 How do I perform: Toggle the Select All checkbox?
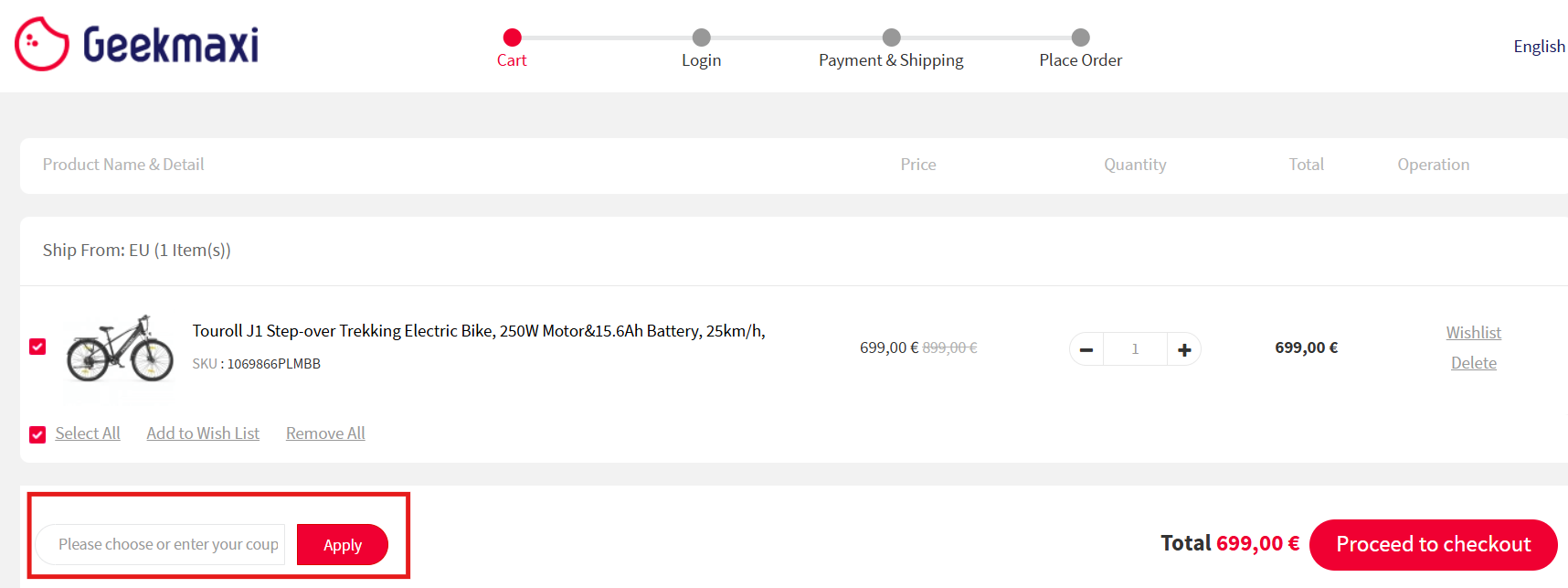(37, 434)
